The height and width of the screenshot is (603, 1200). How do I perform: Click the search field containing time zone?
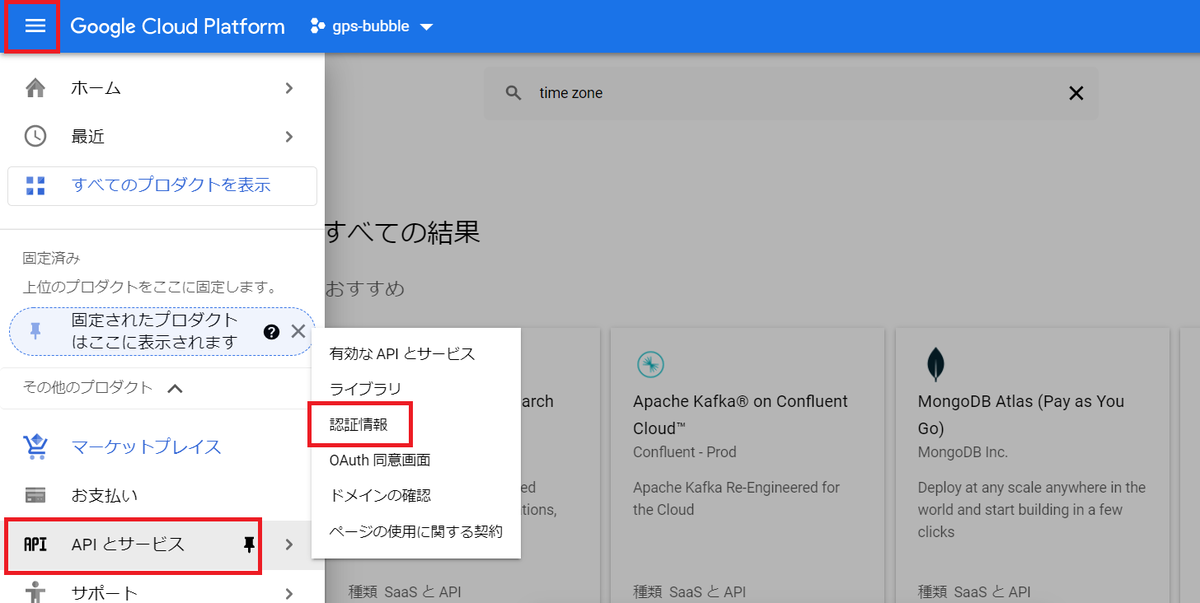790,93
